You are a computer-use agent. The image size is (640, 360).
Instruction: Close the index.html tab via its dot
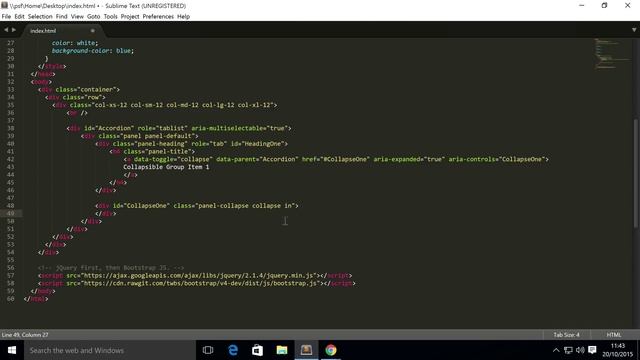click(93, 31)
